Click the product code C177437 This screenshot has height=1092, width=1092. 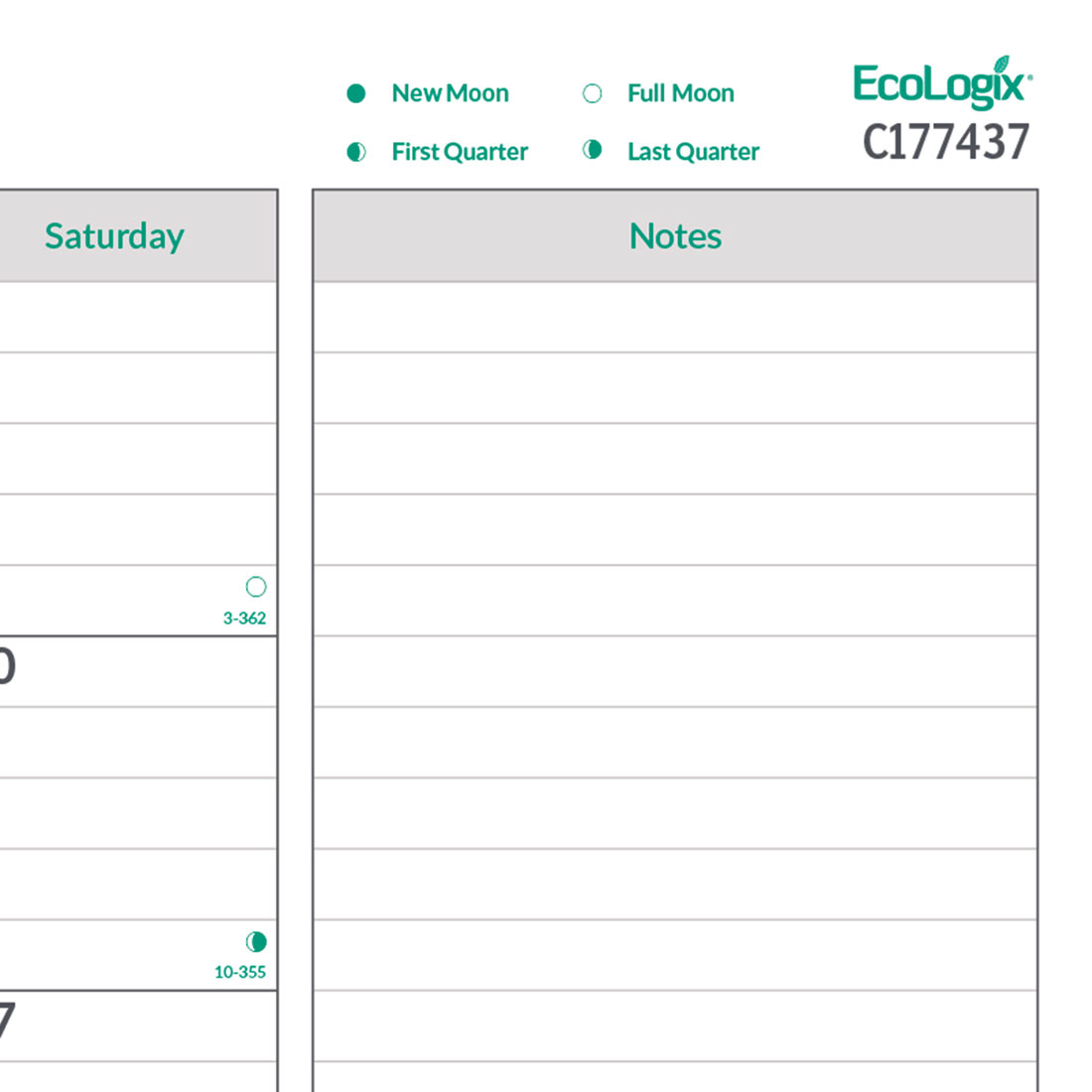click(x=946, y=142)
